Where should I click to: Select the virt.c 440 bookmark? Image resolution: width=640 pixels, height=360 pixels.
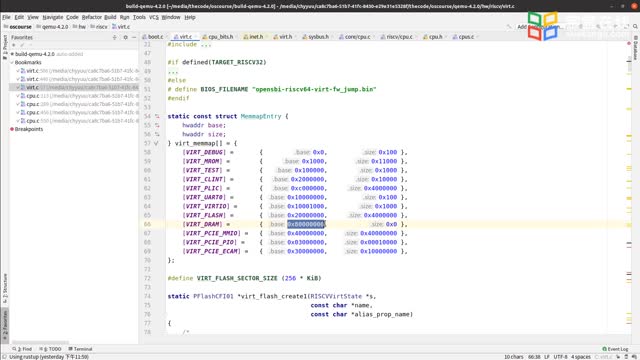click(78, 79)
